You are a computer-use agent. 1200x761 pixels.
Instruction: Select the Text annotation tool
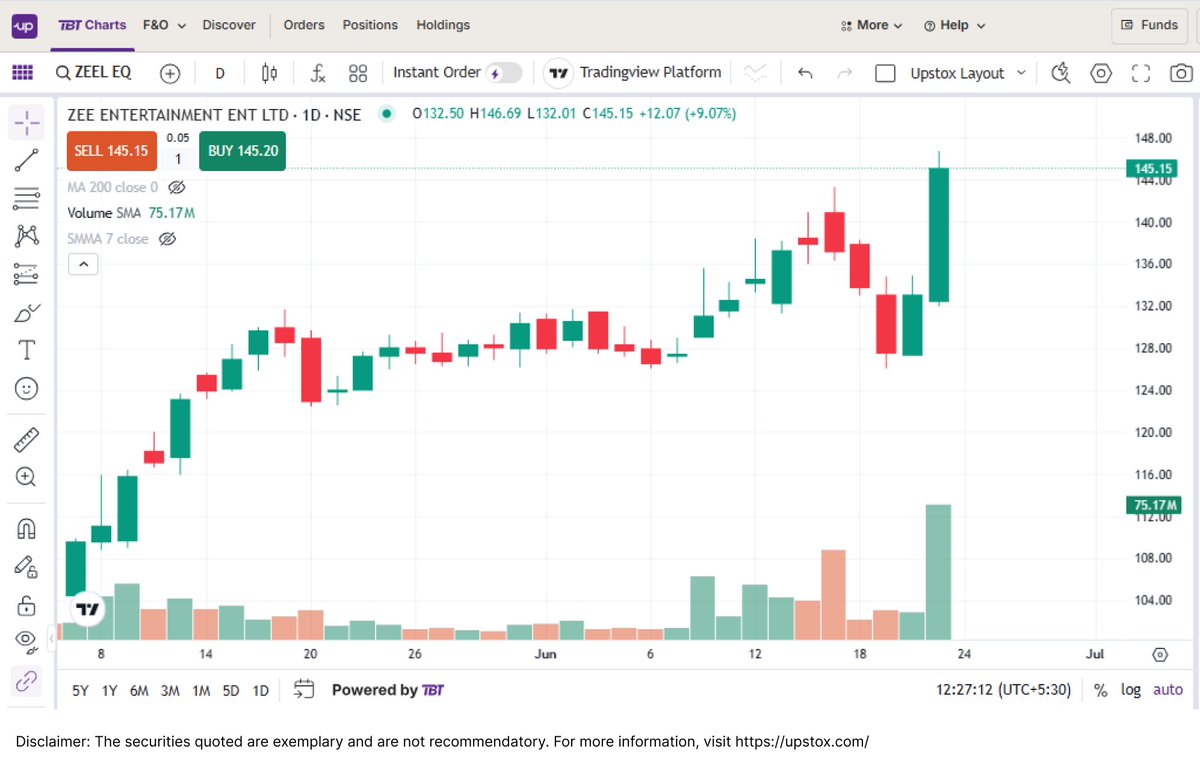click(27, 350)
